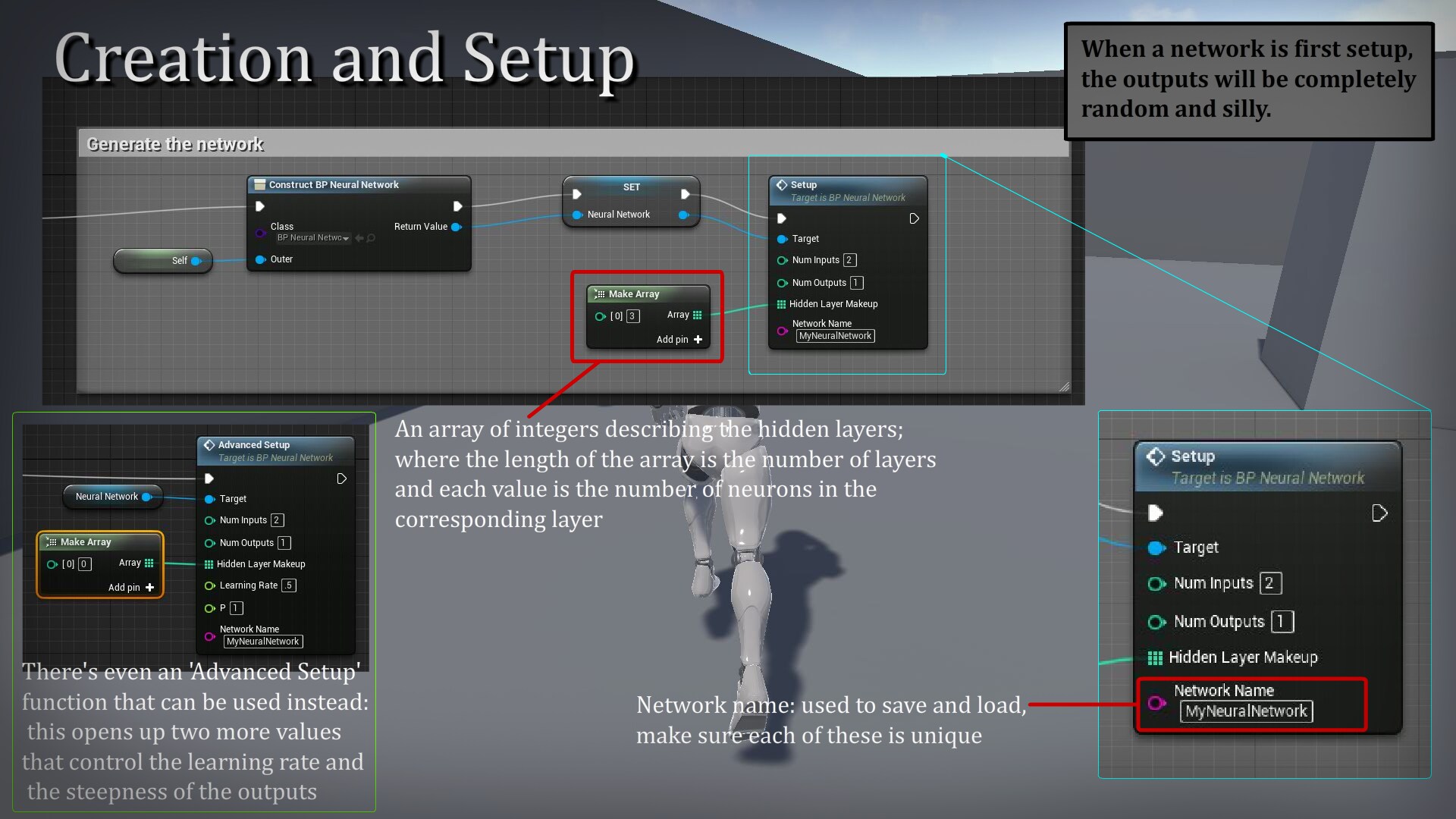Viewport: 1456px width, 819px height.
Task: Click the Make Array grid icon in node header
Action: click(600, 293)
